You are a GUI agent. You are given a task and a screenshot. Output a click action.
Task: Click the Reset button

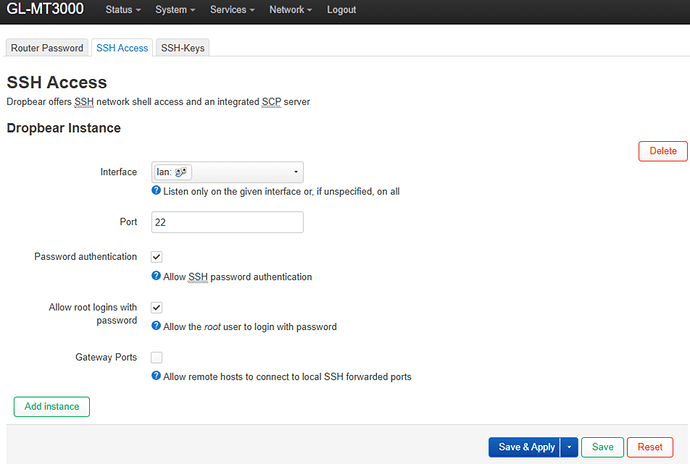pos(649,447)
